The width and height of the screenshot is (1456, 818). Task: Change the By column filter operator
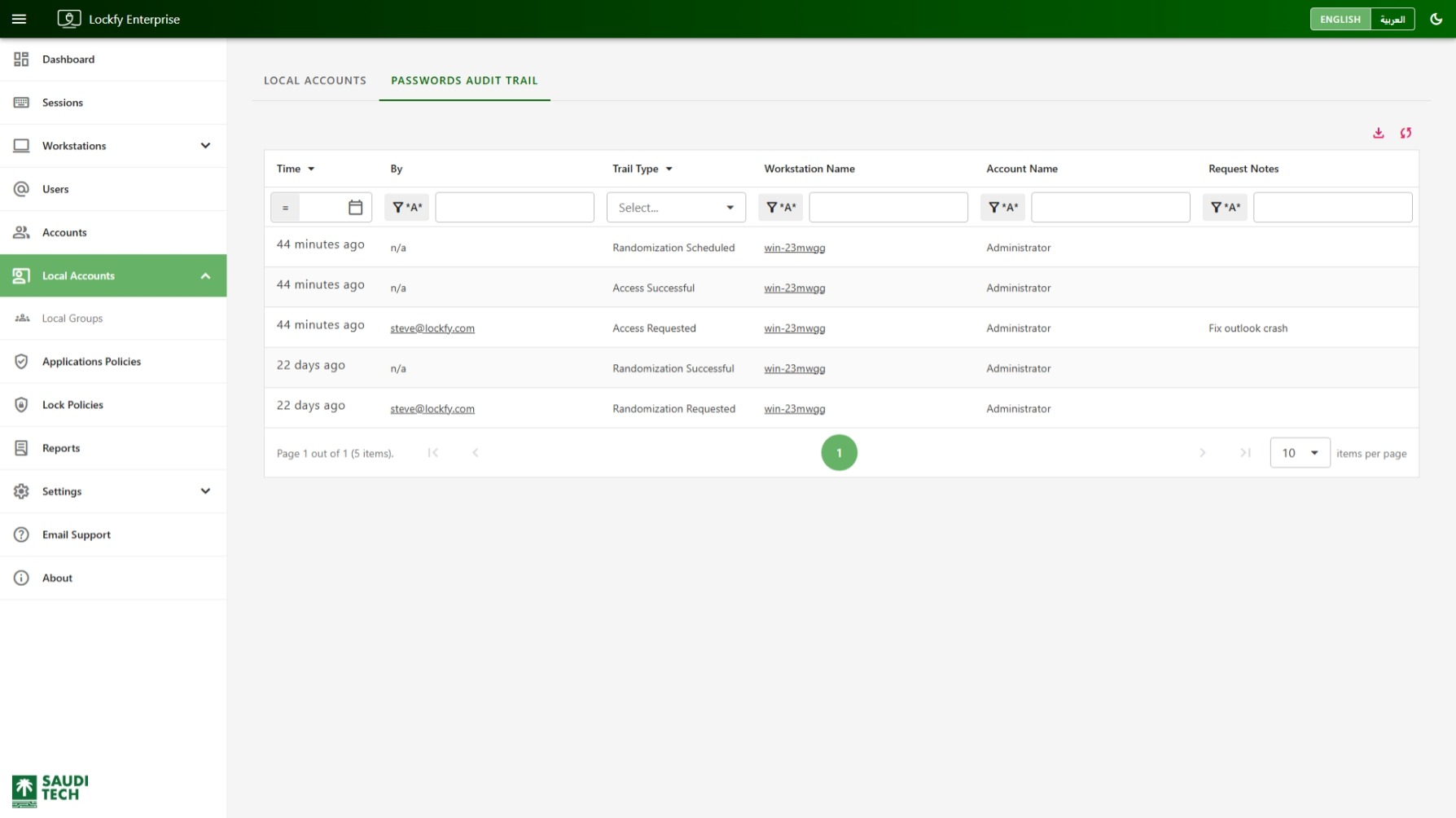click(x=407, y=208)
